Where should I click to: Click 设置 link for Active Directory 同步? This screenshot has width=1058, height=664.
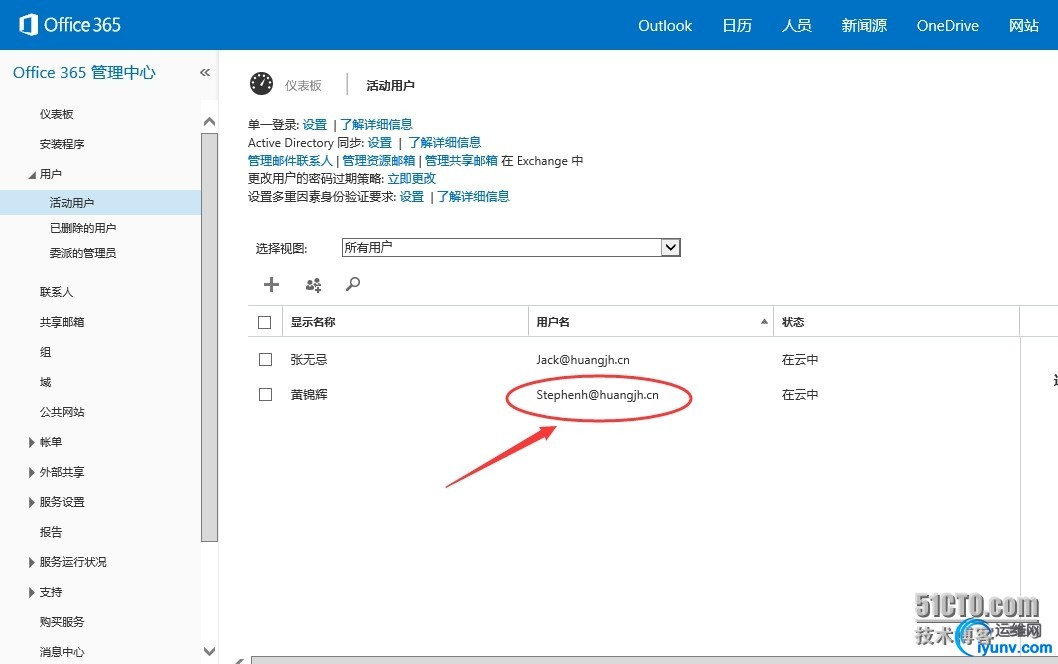tap(380, 142)
